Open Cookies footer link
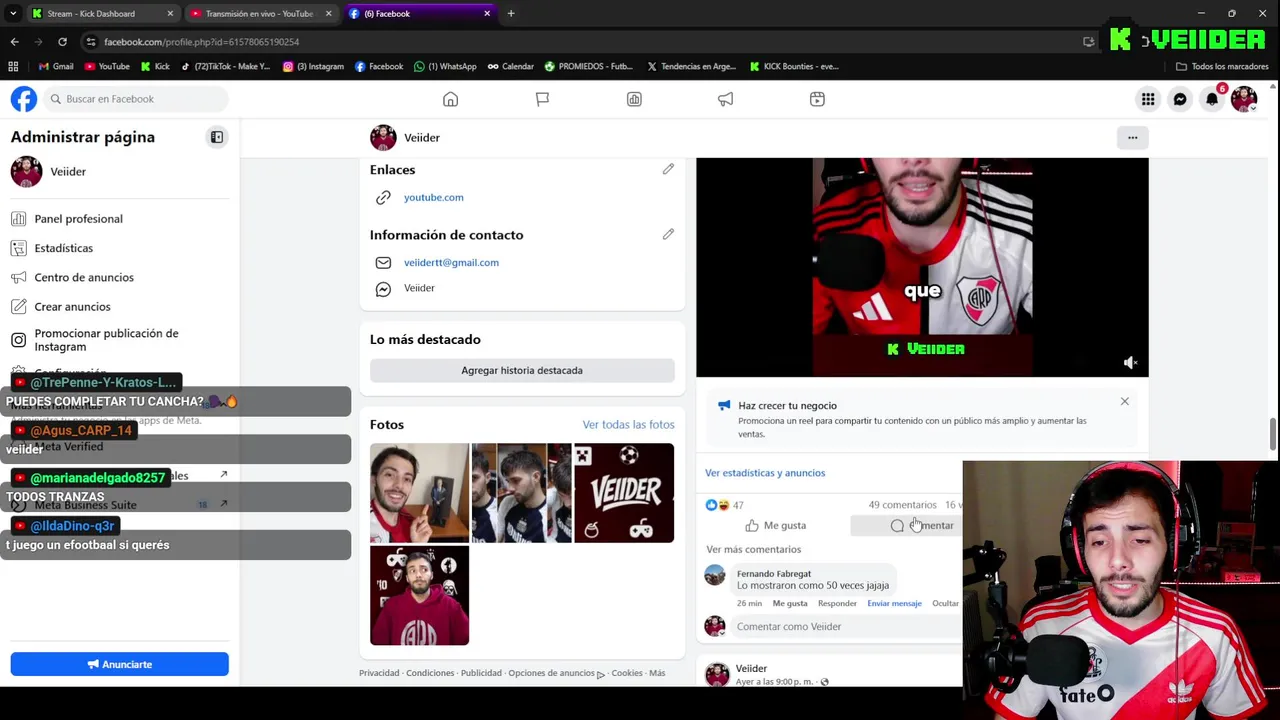The height and width of the screenshot is (720, 1280). click(x=627, y=673)
